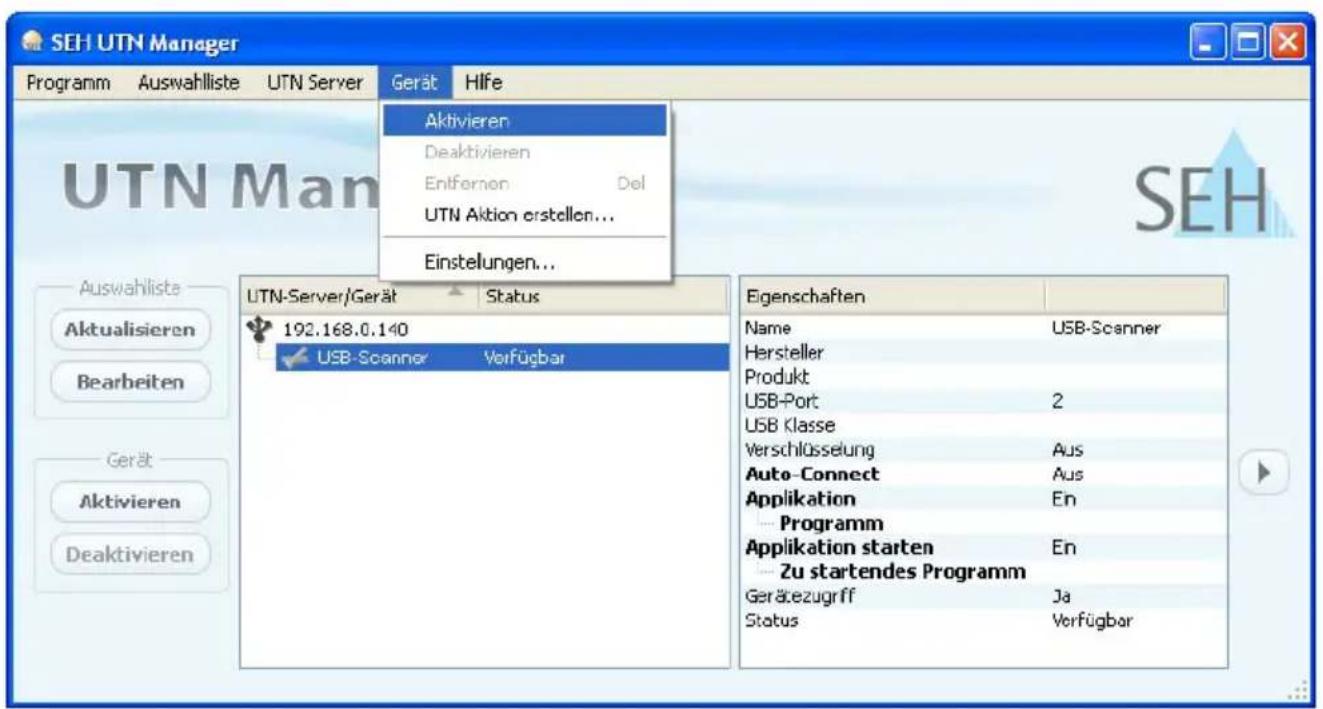Close the open Gerät menu
The image size is (1323, 709).
tap(415, 84)
